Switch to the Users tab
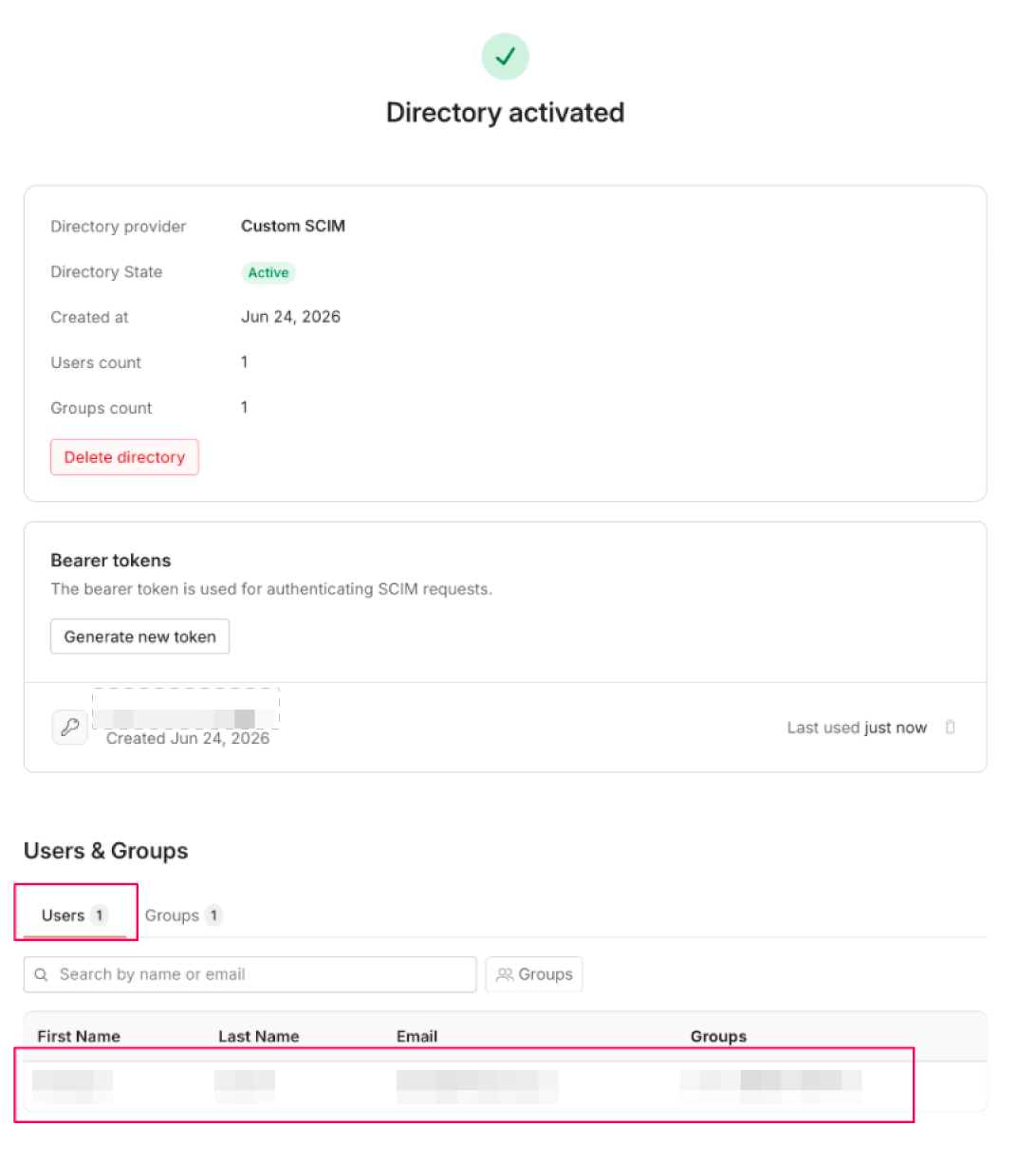The width and height of the screenshot is (1036, 1163). tap(75, 915)
